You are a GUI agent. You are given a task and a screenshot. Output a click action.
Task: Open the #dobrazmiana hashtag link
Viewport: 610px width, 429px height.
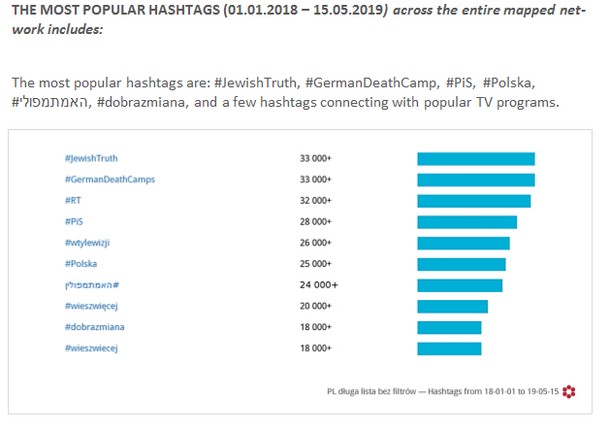[95, 327]
